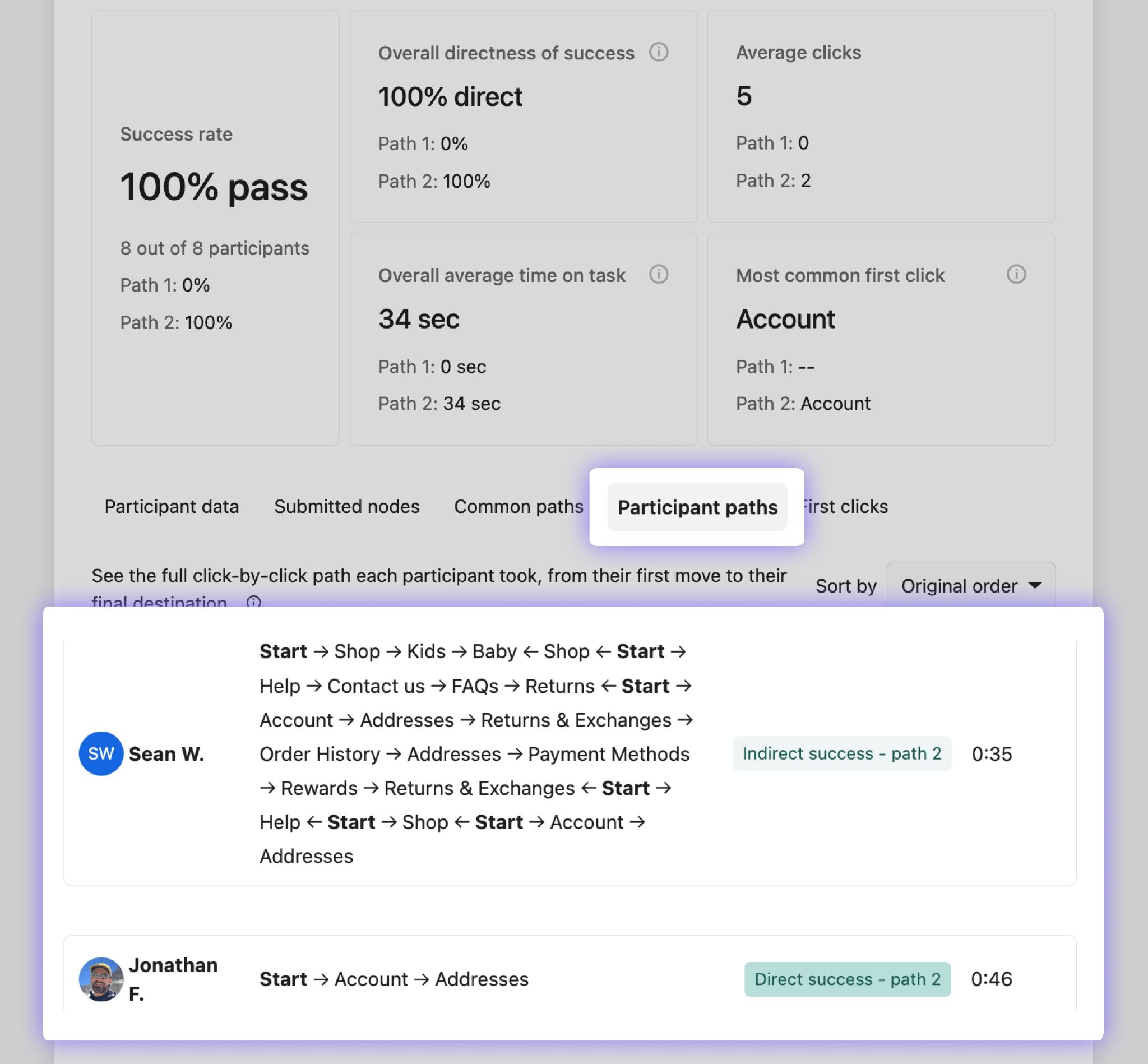The height and width of the screenshot is (1064, 1148).
Task: Click Jonathan F.'s 0:46 task time
Action: (992, 979)
